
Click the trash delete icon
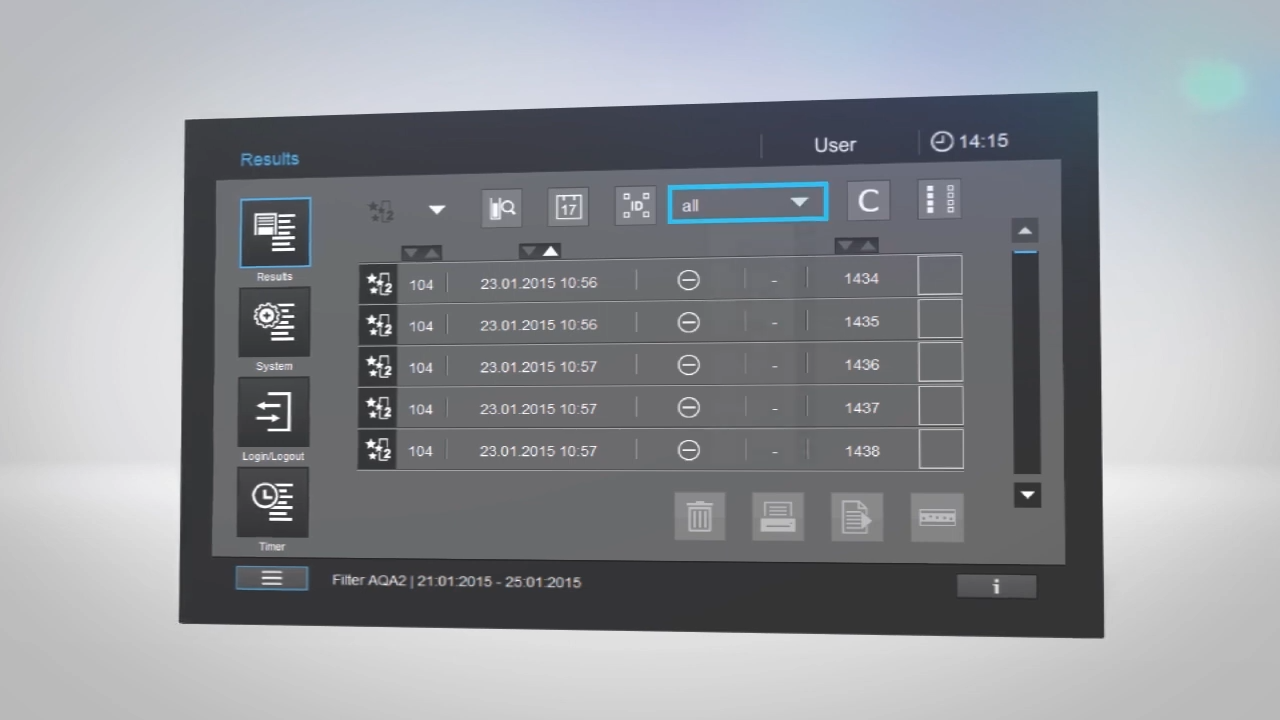coord(699,516)
